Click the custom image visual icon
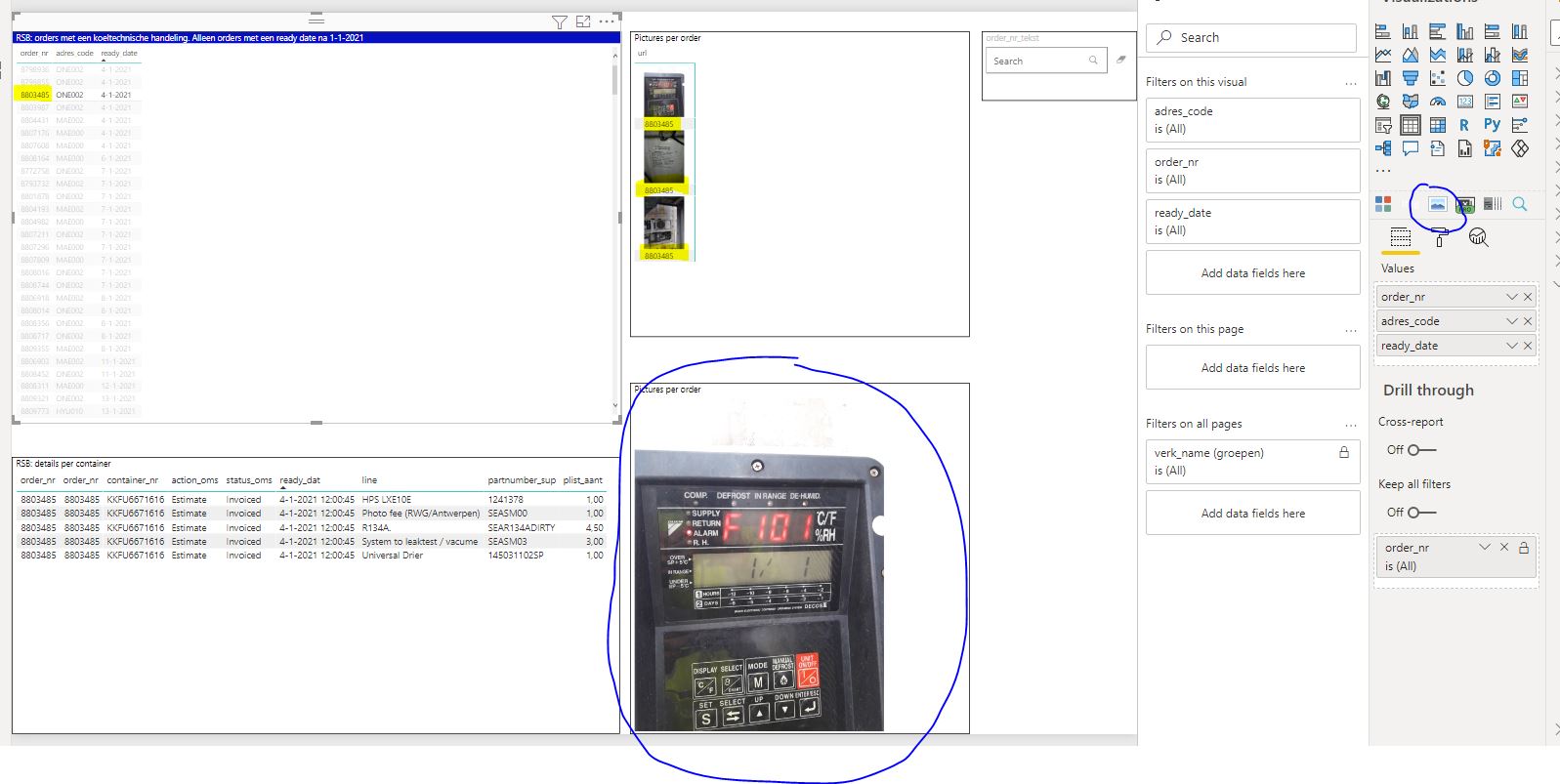 [1437, 204]
